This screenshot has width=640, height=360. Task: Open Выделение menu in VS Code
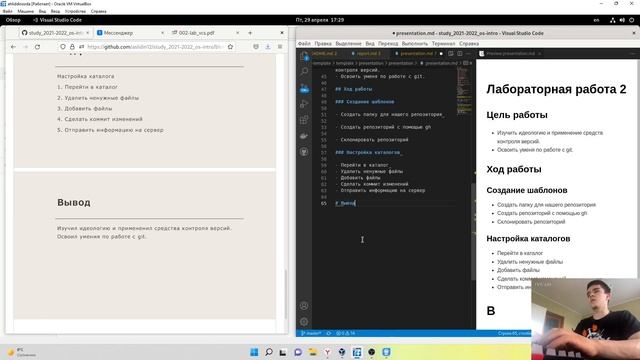tap(349, 43)
